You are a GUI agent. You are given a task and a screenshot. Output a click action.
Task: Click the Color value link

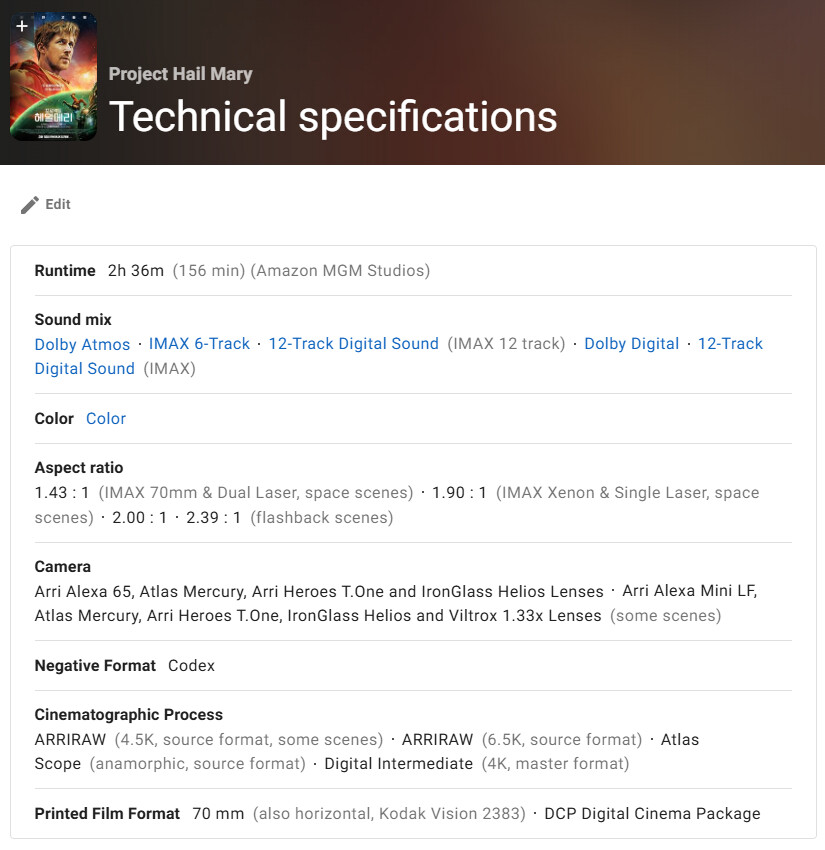point(106,419)
